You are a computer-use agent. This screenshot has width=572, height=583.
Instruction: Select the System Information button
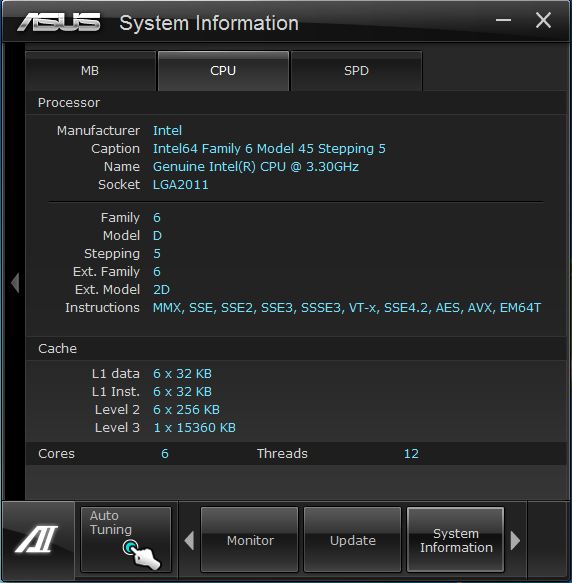pyautogui.click(x=456, y=540)
